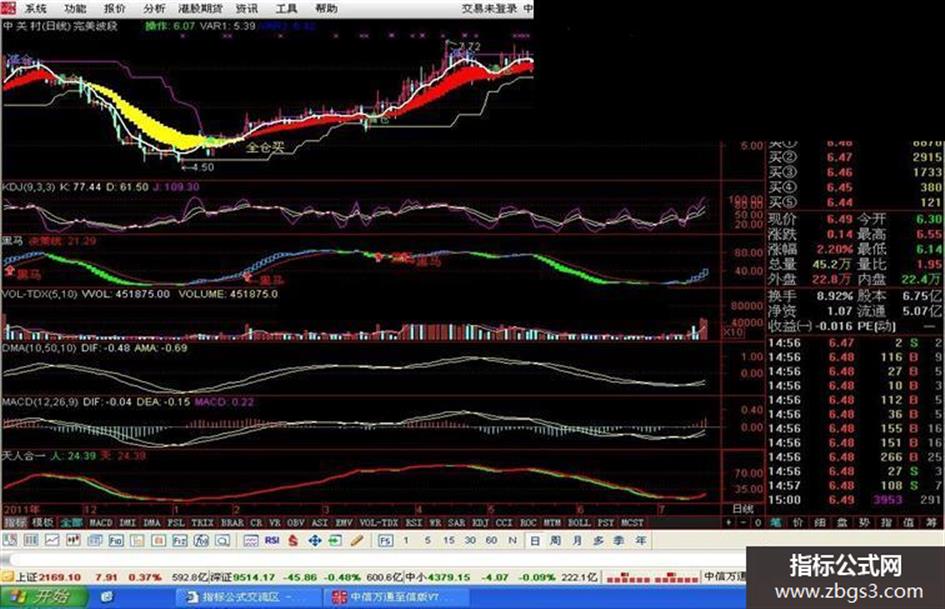Click the first chart-panel toolbar icon

click(x=10, y=540)
